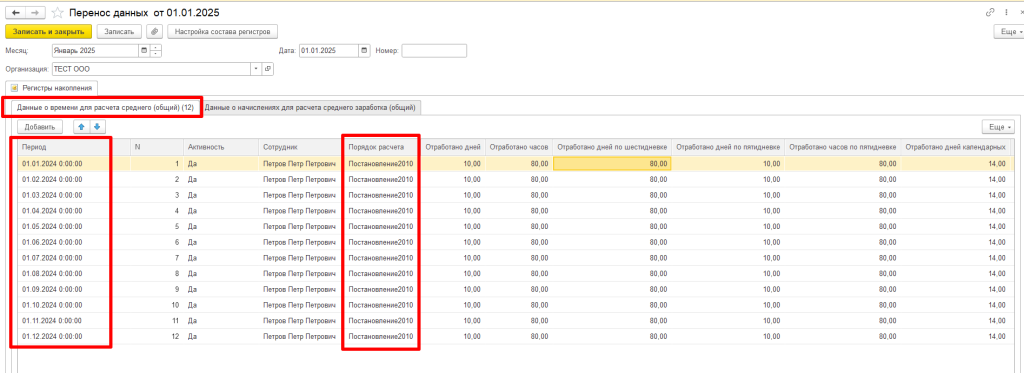The height and width of the screenshot is (373, 1024).
Task: Select period cell 01.03.2024 0:00:00
Action: point(73,195)
